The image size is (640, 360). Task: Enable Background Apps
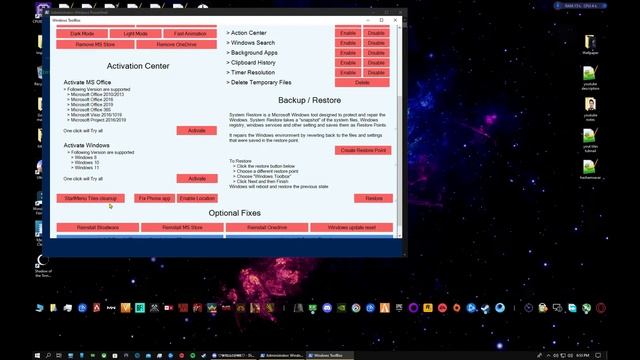[x=348, y=53]
